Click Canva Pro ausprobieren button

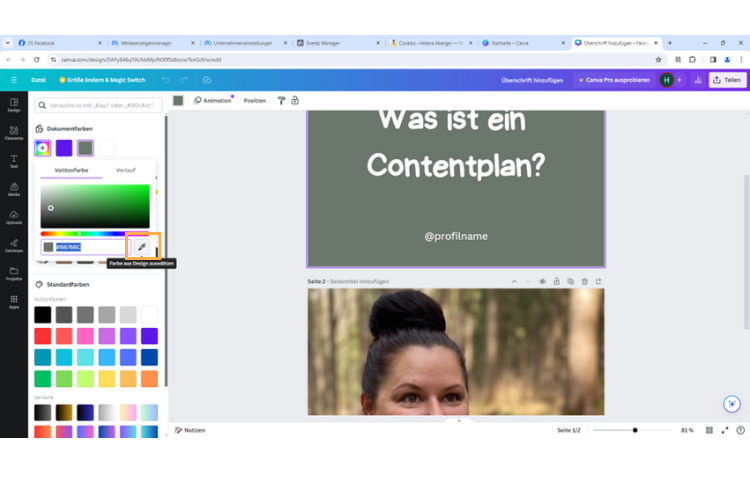click(x=614, y=80)
